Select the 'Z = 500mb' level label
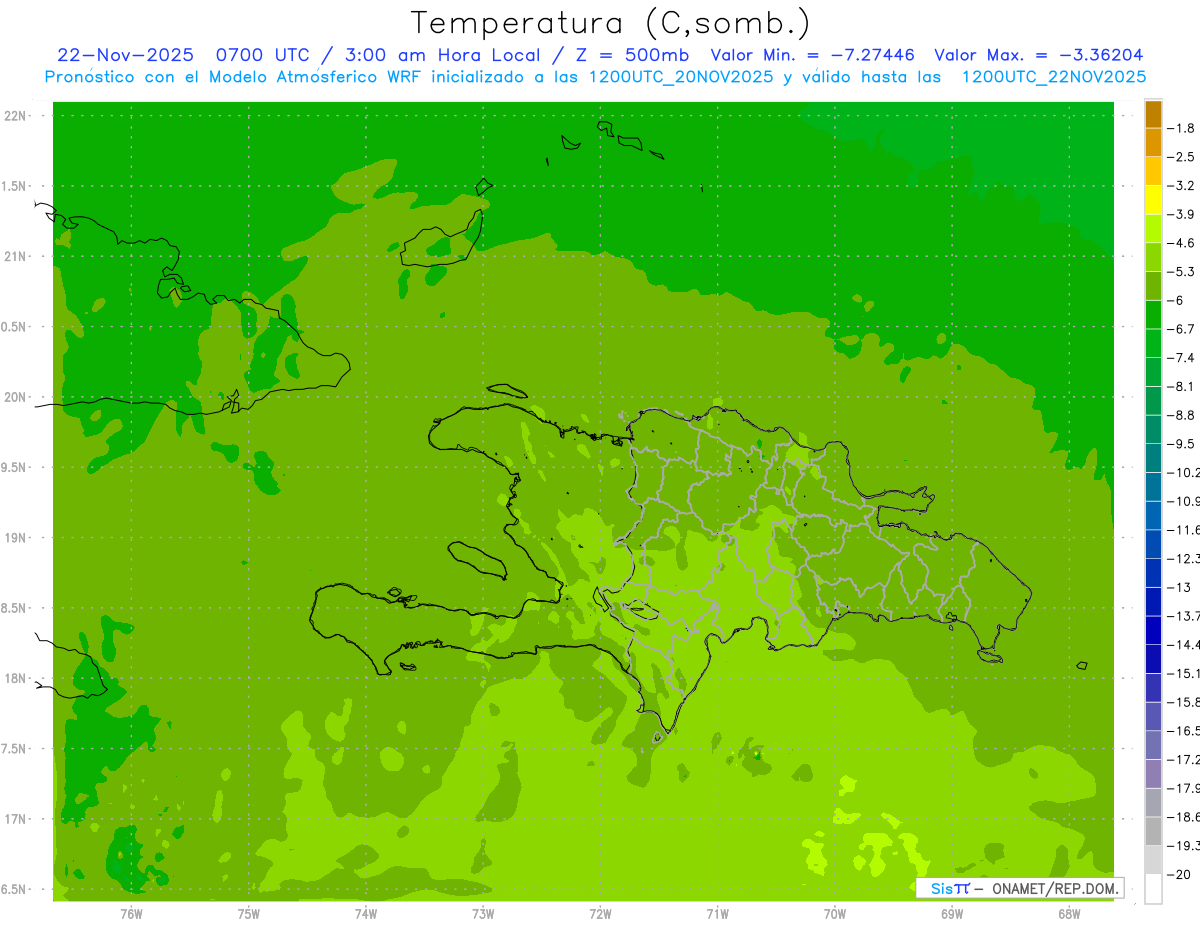This screenshot has width=1200, height=927. click(631, 55)
